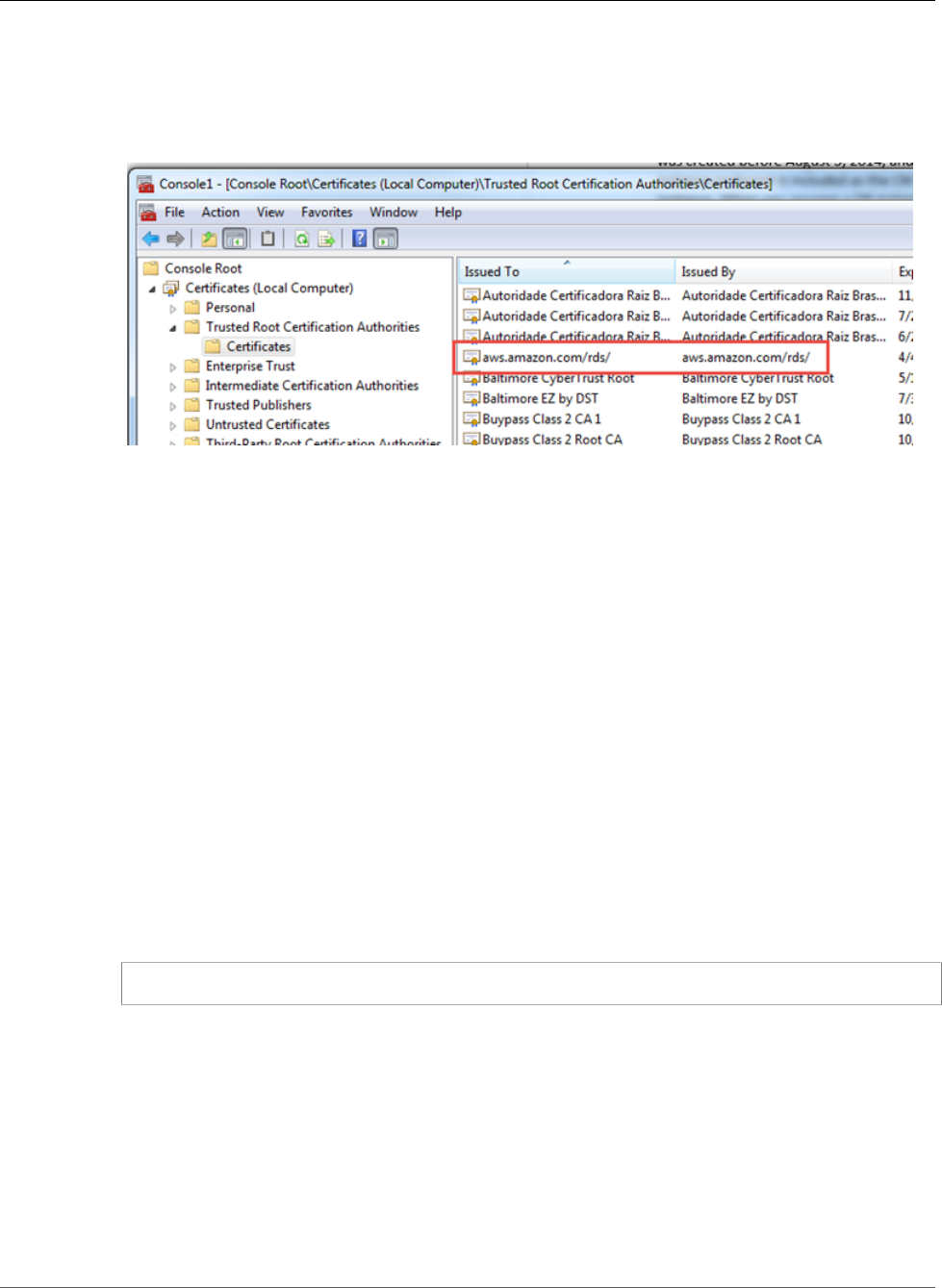Image resolution: width=942 pixels, height=1288 pixels.
Task: Click the Up one level toolbar icon
Action: coord(209,239)
